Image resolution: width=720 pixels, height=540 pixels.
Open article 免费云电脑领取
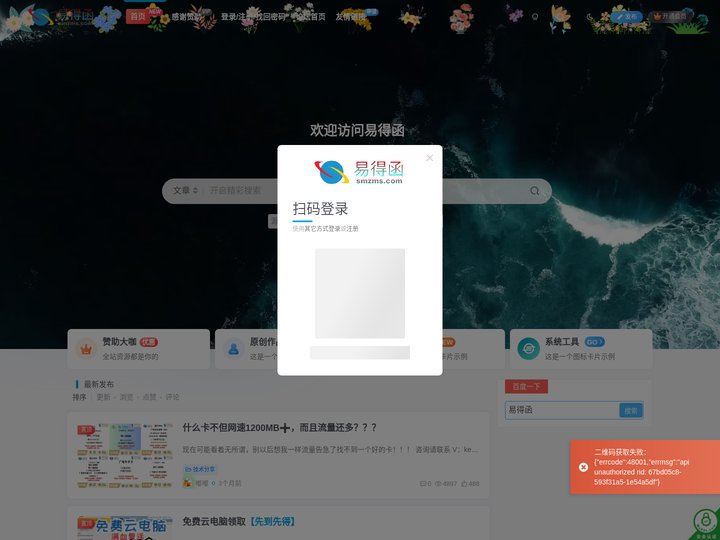click(238, 521)
